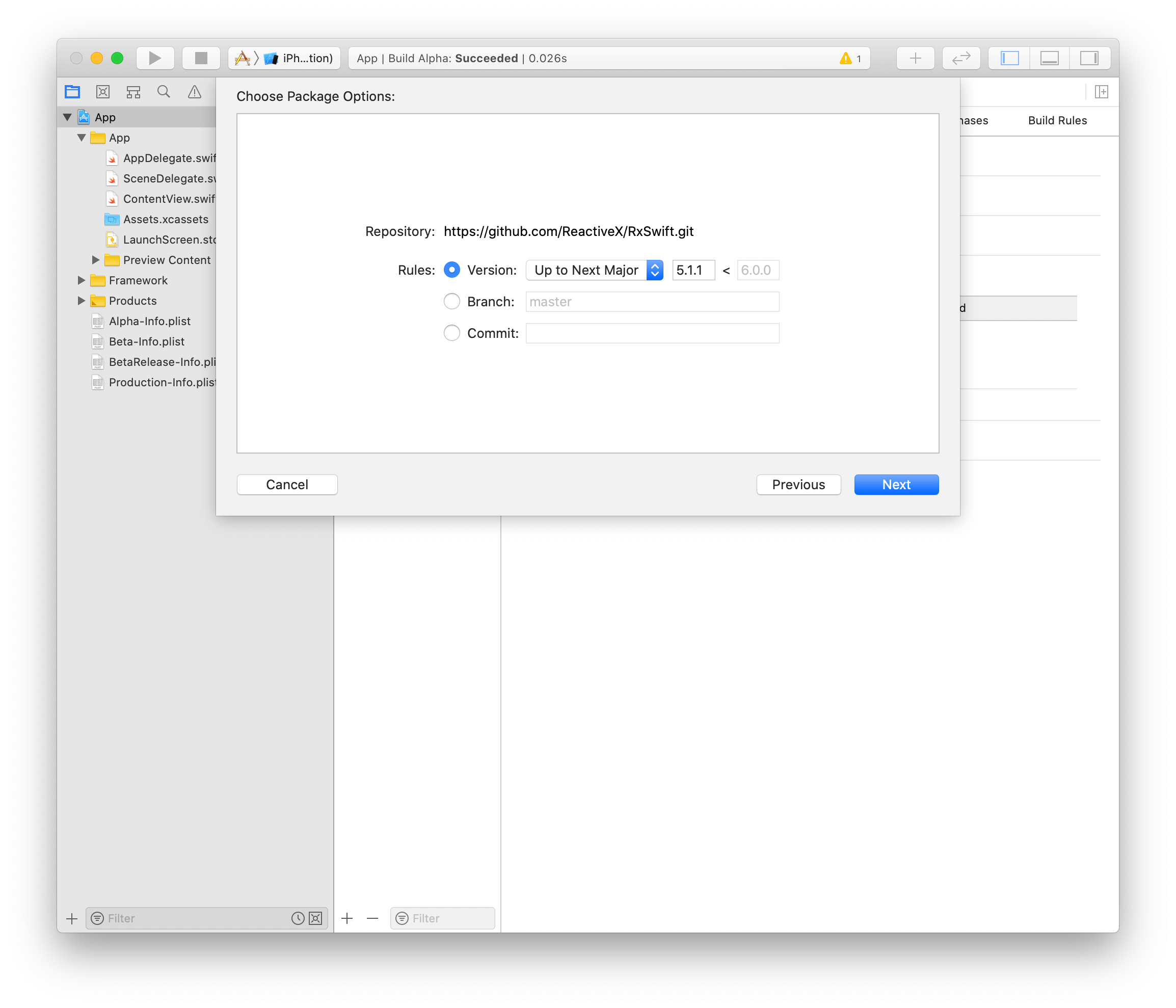Click the Branch master text field
Image resolution: width=1176 pixels, height=1008 pixels.
pyautogui.click(x=653, y=302)
